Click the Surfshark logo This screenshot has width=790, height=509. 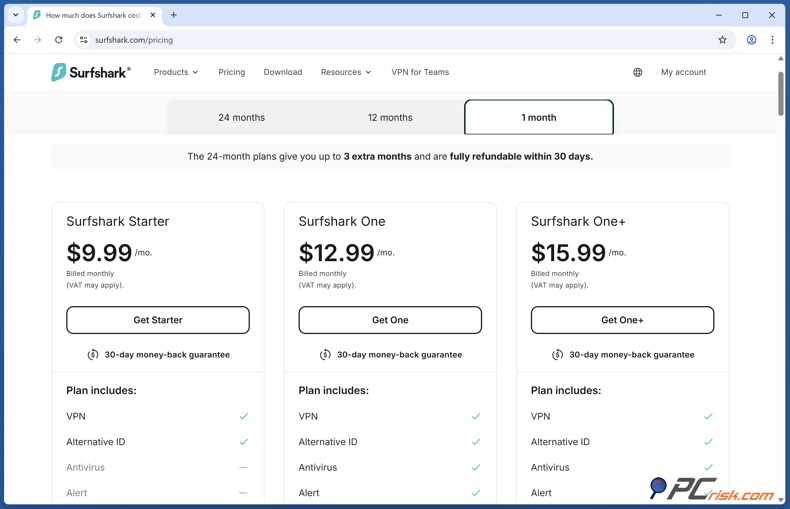pyautogui.click(x=90, y=72)
